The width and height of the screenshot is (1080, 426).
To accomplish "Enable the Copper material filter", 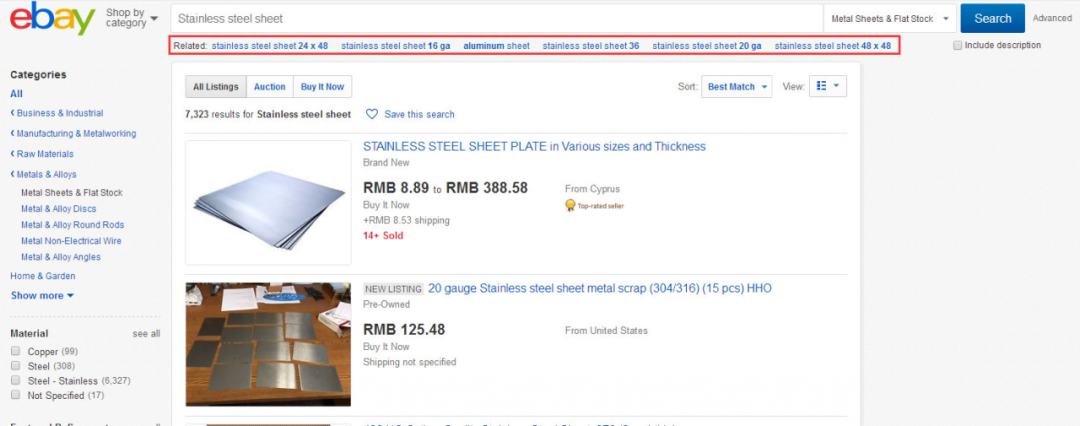I will 15,352.
